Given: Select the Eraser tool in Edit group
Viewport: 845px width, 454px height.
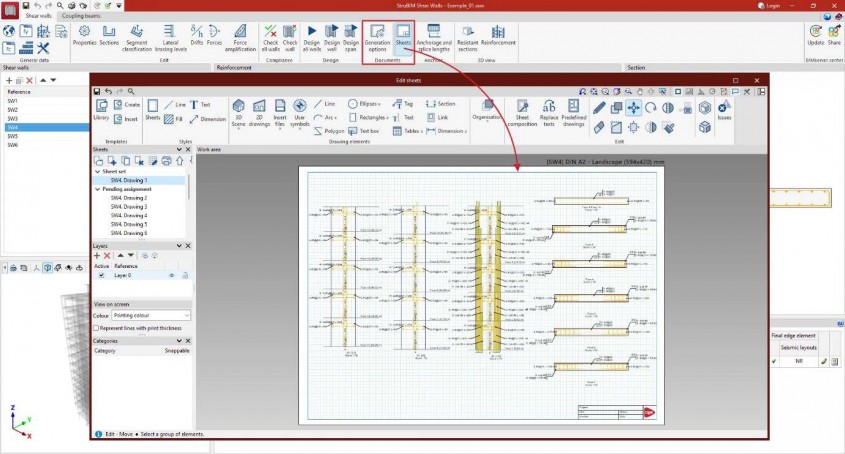Looking at the screenshot, I should [x=599, y=128].
